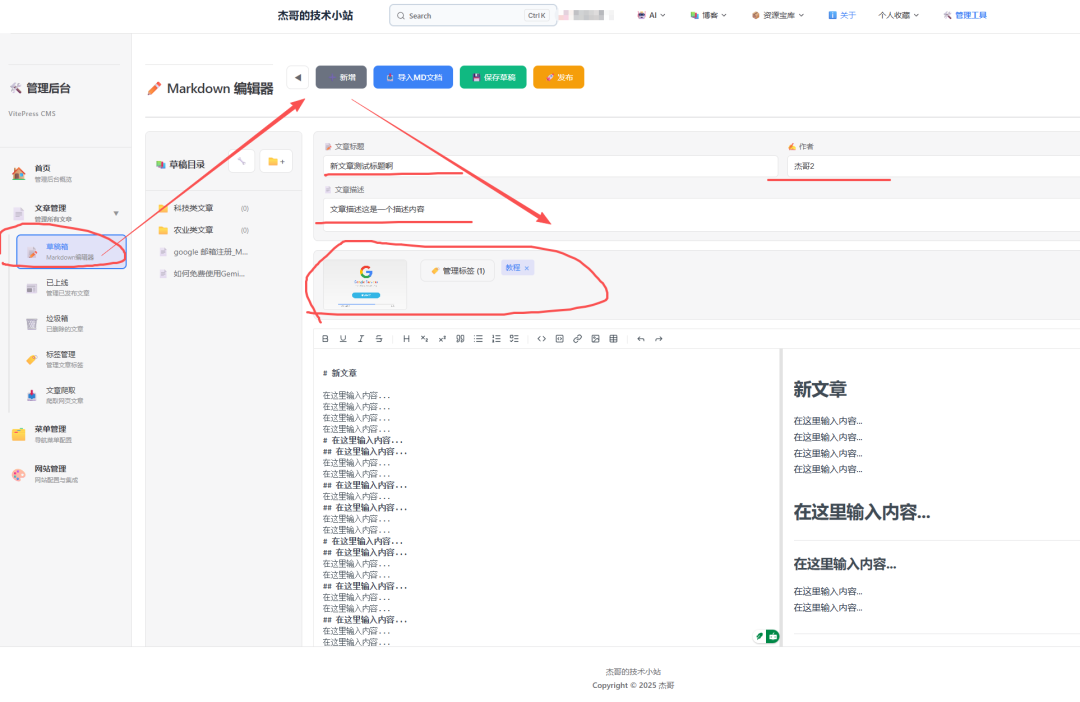Image resolution: width=1080 pixels, height=702 pixels.
Task: Apply italic formatting
Action: (361, 339)
